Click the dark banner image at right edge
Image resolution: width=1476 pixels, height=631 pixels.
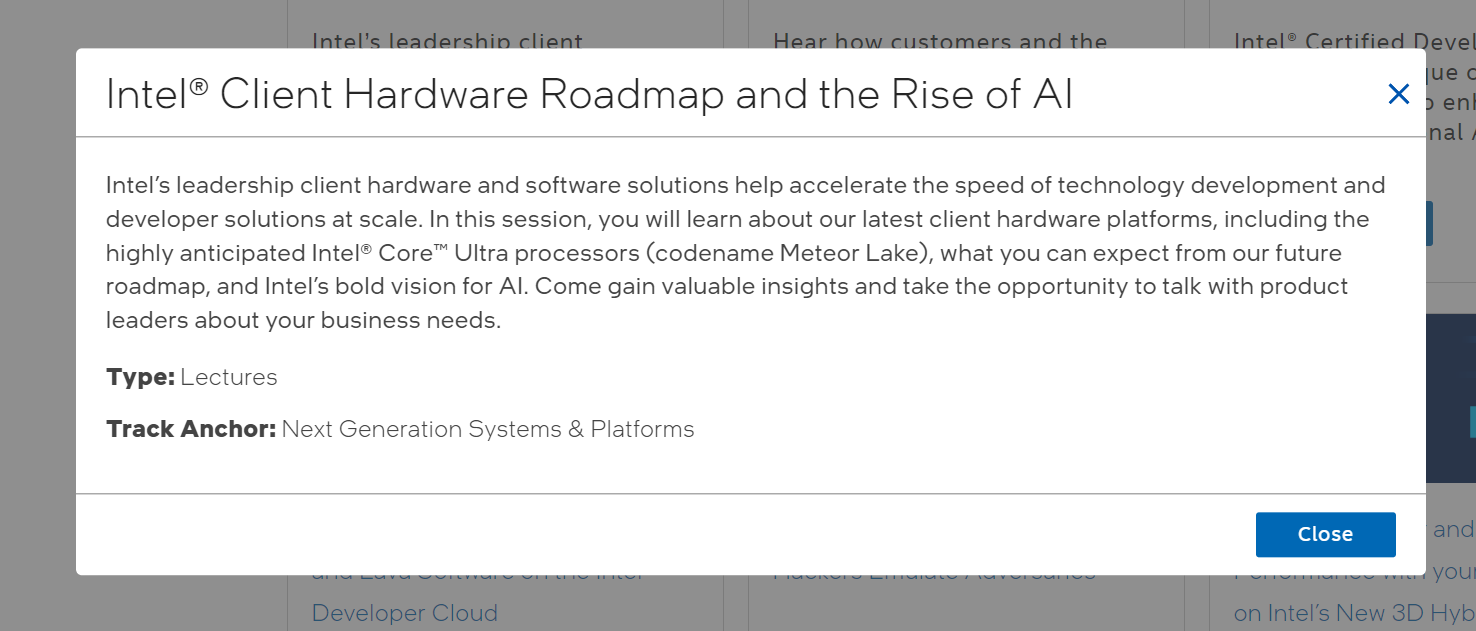pos(1450,400)
